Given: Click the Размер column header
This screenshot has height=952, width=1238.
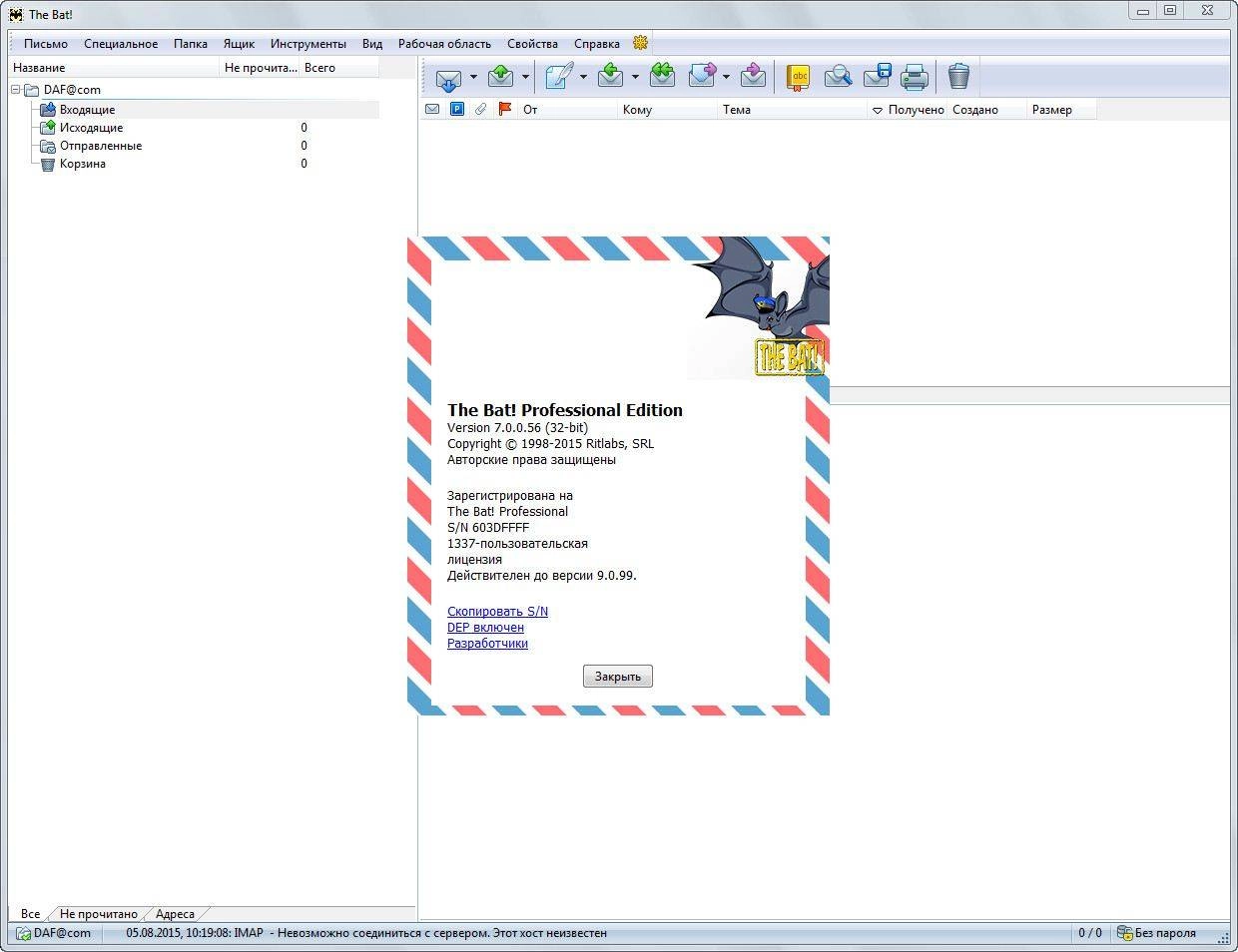Looking at the screenshot, I should pos(1061,110).
